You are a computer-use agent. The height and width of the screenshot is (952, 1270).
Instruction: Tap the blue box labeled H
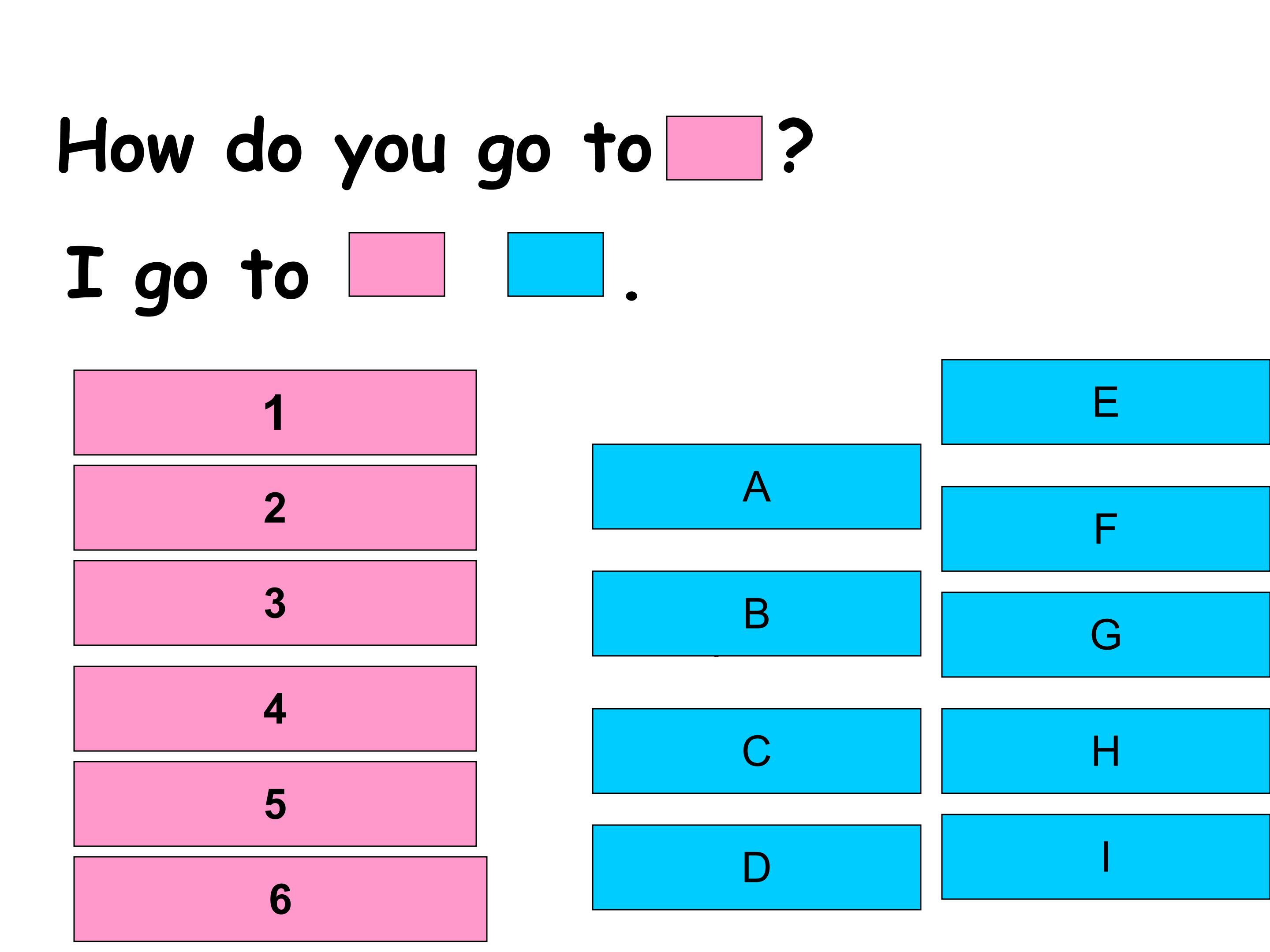pyautogui.click(x=1105, y=751)
